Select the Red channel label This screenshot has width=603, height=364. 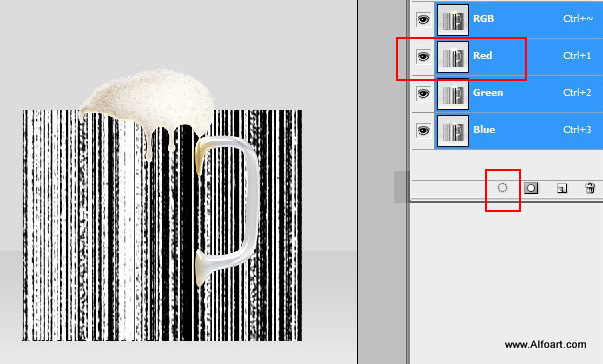coord(483,56)
